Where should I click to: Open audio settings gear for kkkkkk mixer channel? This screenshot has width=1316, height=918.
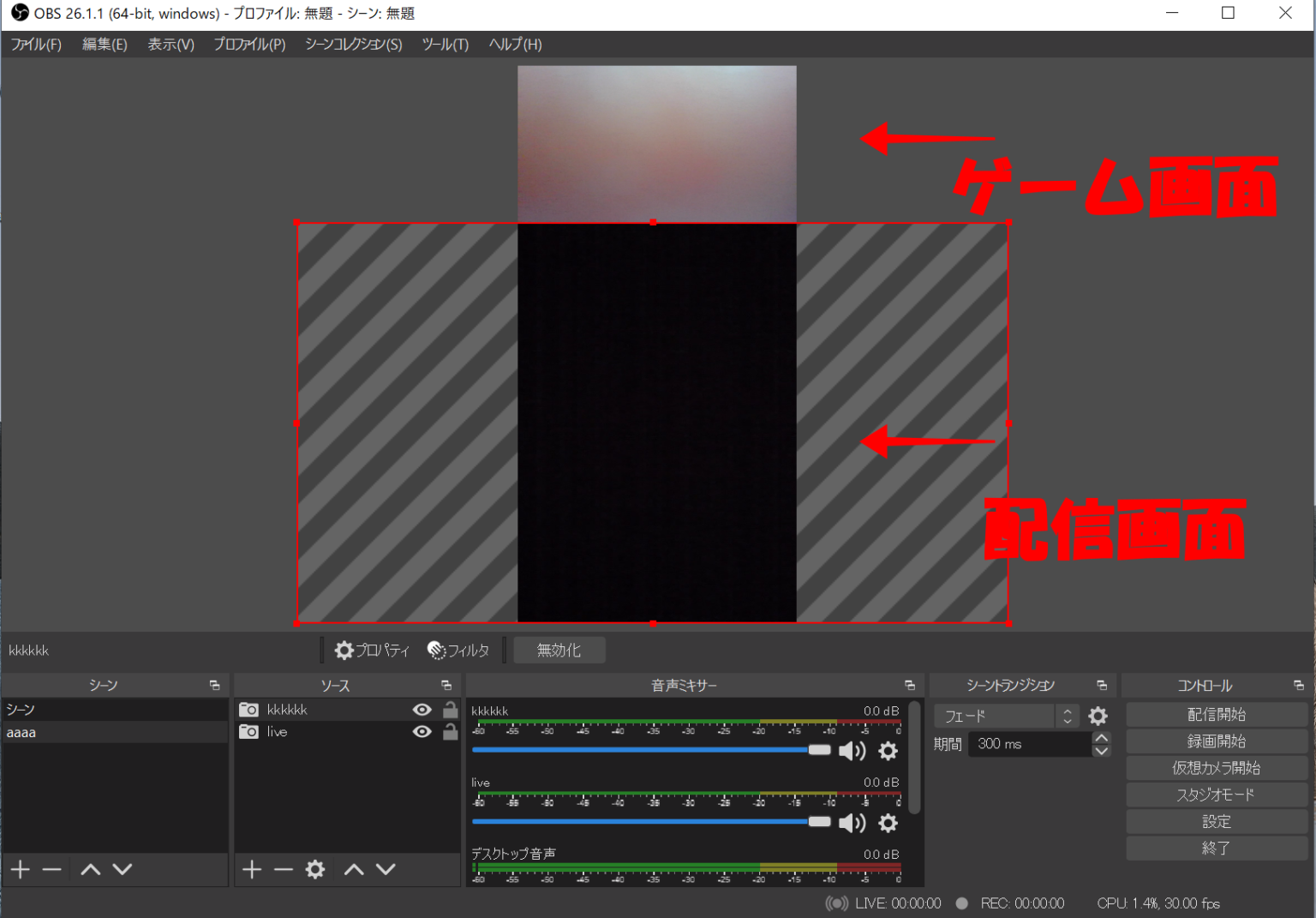pyautogui.click(x=888, y=751)
